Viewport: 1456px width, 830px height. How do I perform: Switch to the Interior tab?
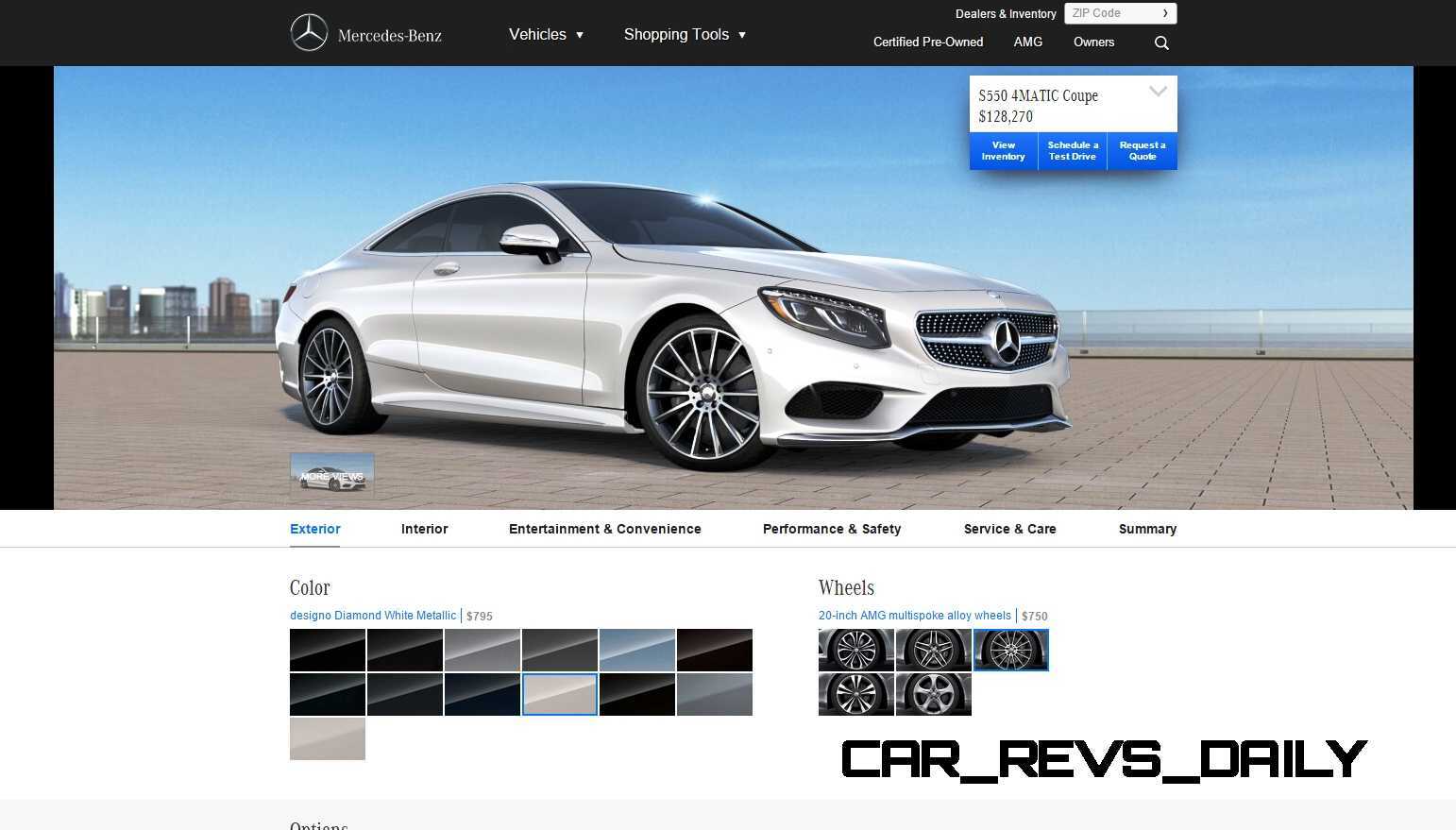click(425, 529)
